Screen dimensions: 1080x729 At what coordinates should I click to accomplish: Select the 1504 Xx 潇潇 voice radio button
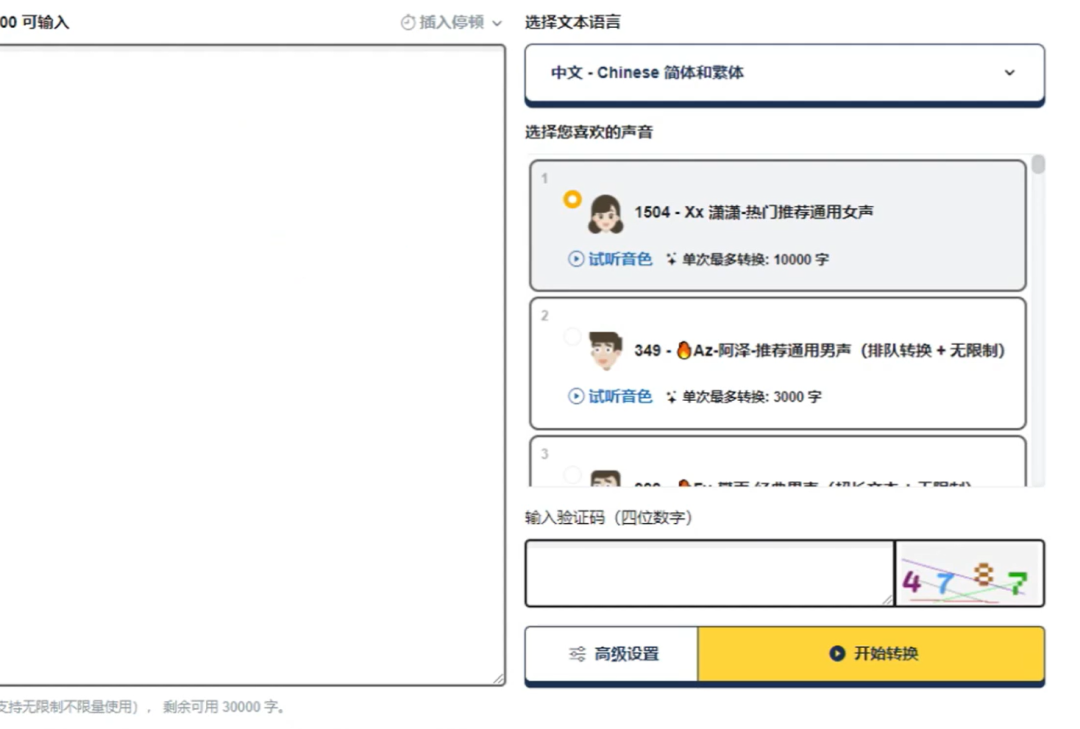[572, 199]
